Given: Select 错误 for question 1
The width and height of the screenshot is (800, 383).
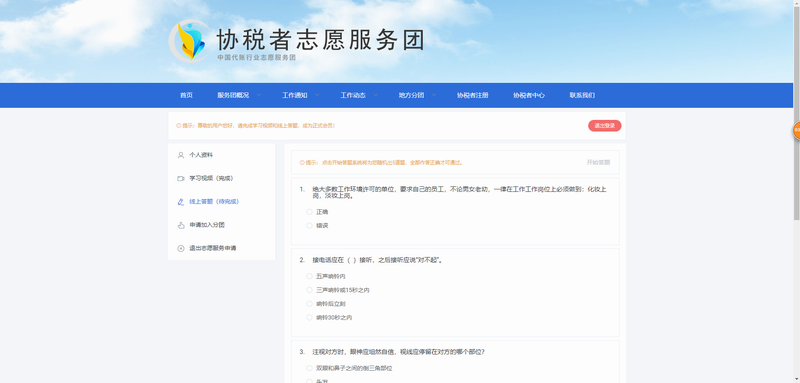Looking at the screenshot, I should click(x=309, y=225).
